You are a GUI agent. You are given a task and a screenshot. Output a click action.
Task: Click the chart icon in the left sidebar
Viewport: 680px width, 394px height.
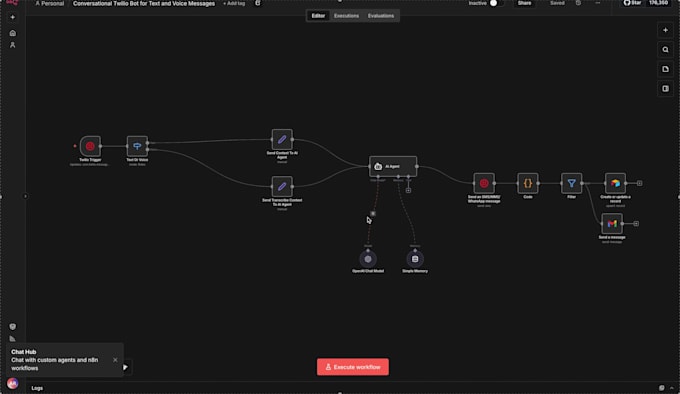tap(13, 339)
